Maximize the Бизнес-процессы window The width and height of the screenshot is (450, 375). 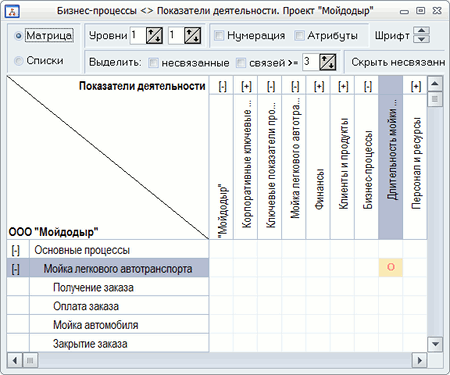coord(421,11)
